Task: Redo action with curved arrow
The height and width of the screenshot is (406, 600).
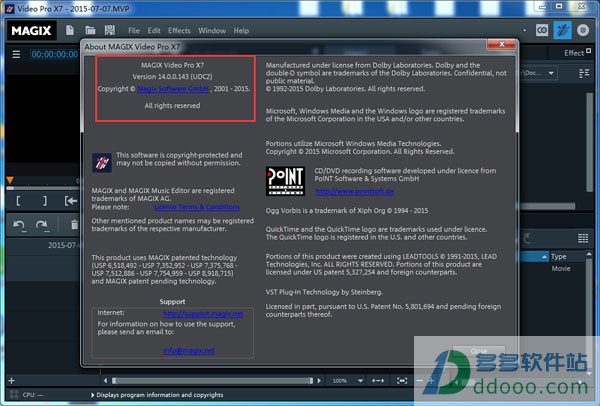Action: (42, 225)
